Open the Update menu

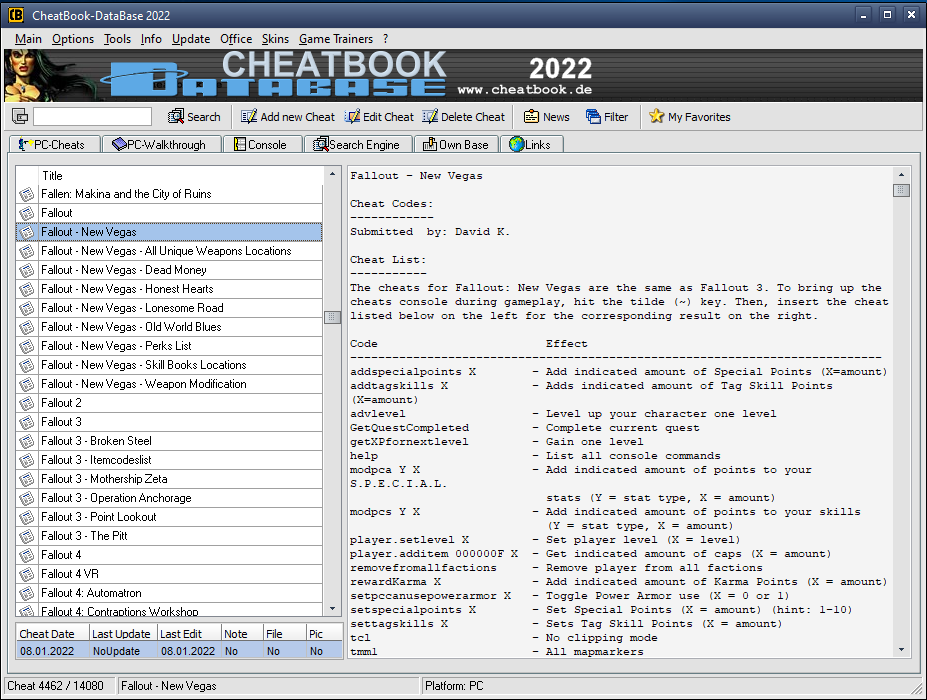(191, 39)
